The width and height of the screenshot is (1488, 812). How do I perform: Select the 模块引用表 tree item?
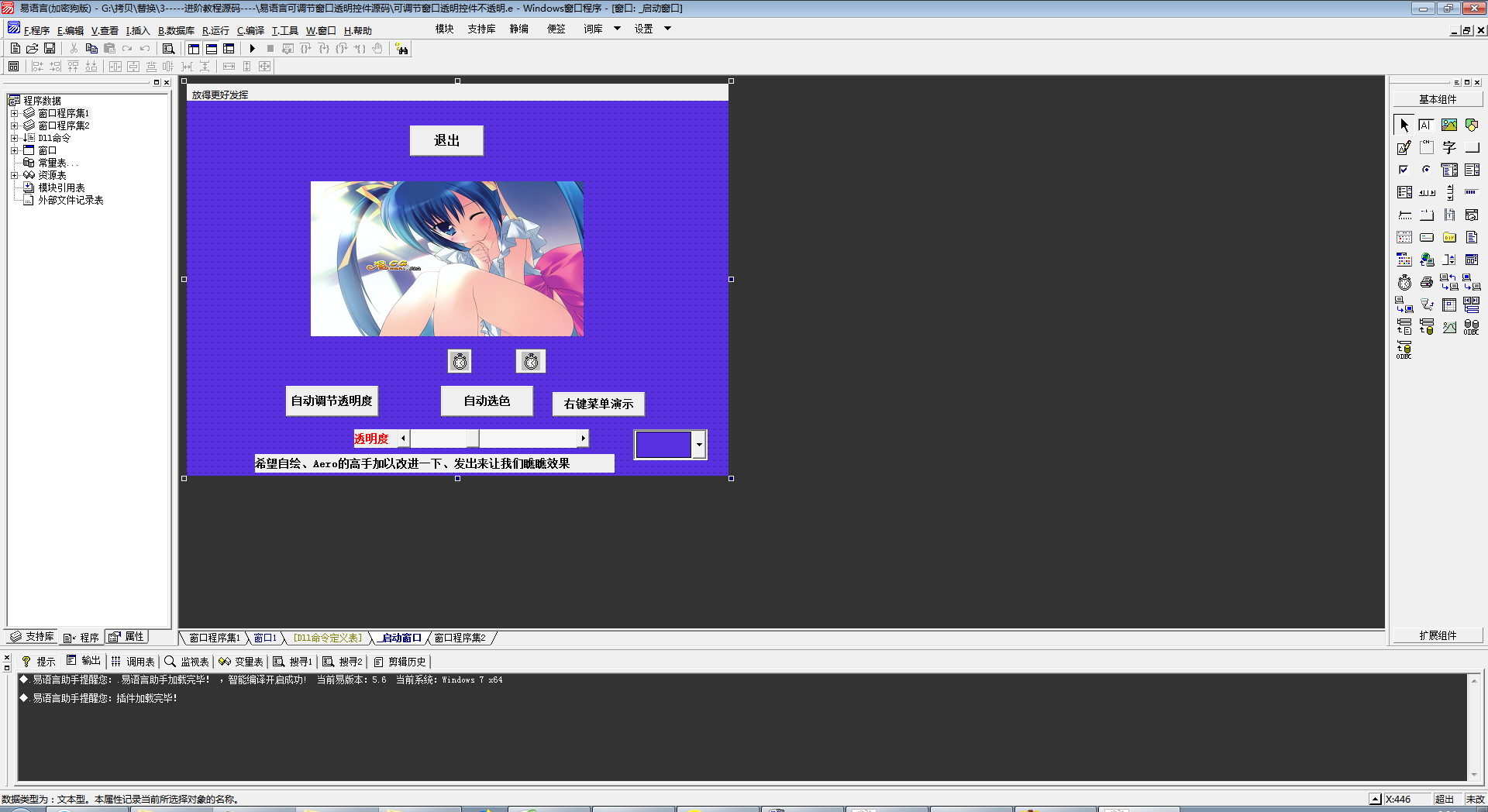point(61,188)
